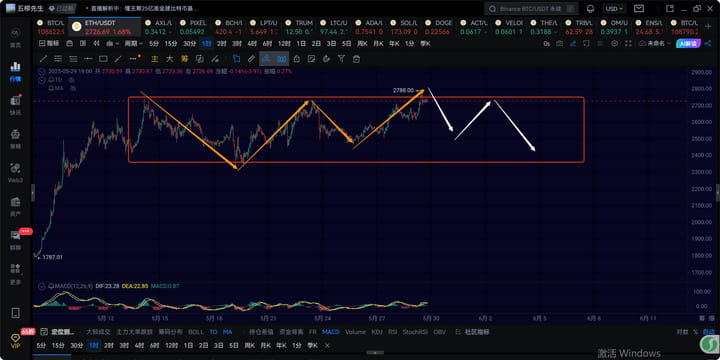Switch to the 4时 timeframe tab

pos(252,44)
